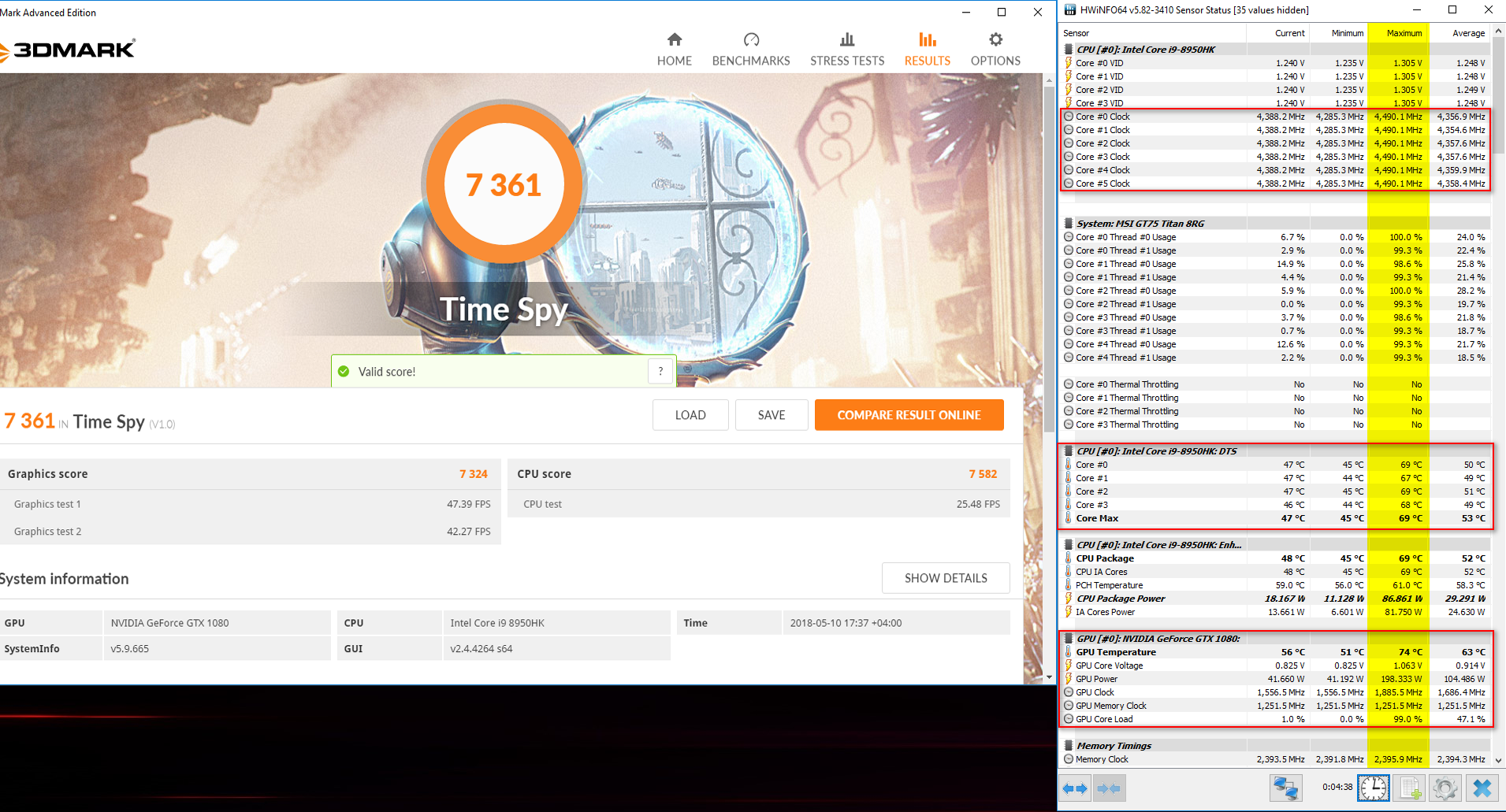Select the CPU i9-8950HK: DTS group row
Image resolution: width=1506 pixels, height=812 pixels.
click(1275, 451)
